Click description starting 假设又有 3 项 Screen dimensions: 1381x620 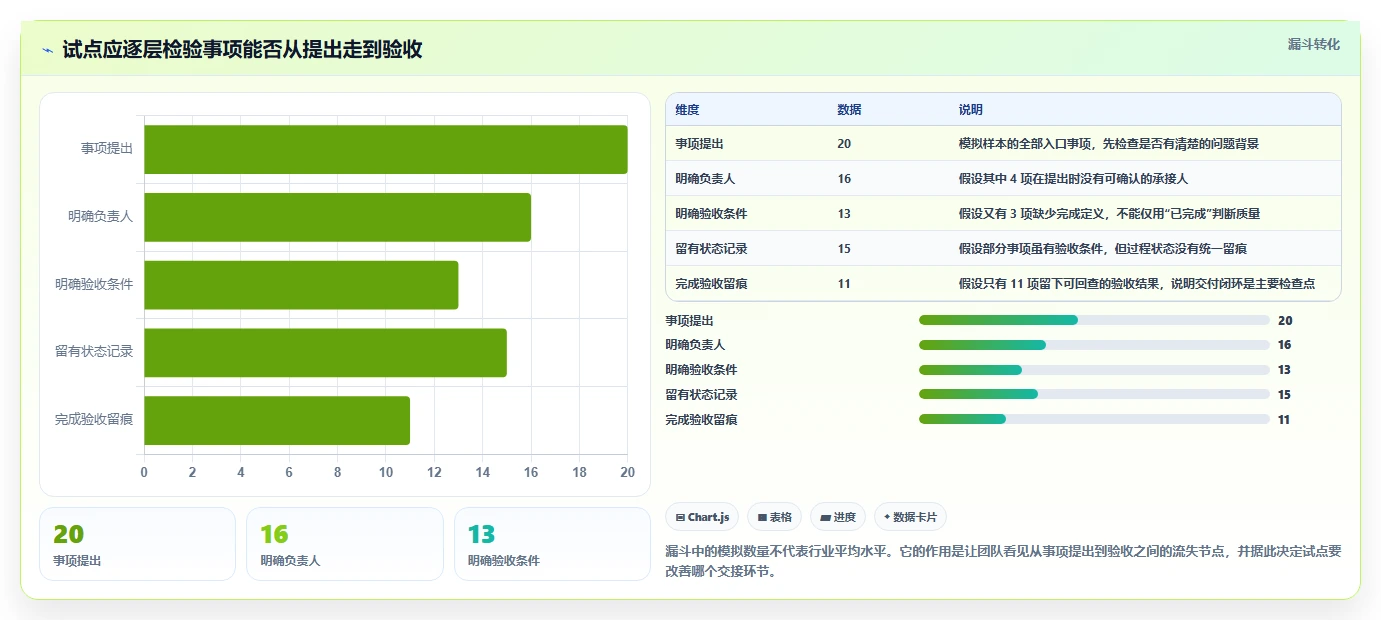pos(1109,214)
